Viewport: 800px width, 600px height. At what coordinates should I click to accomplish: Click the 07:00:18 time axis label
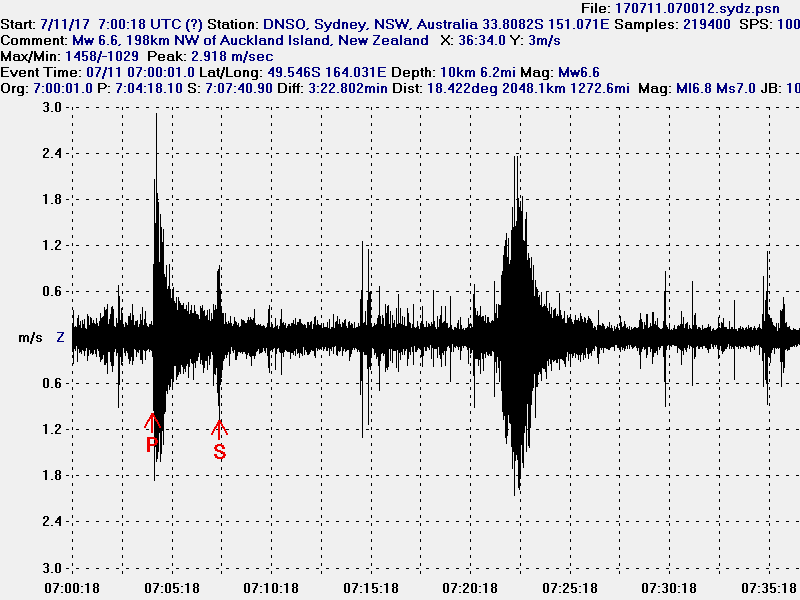coord(73,588)
